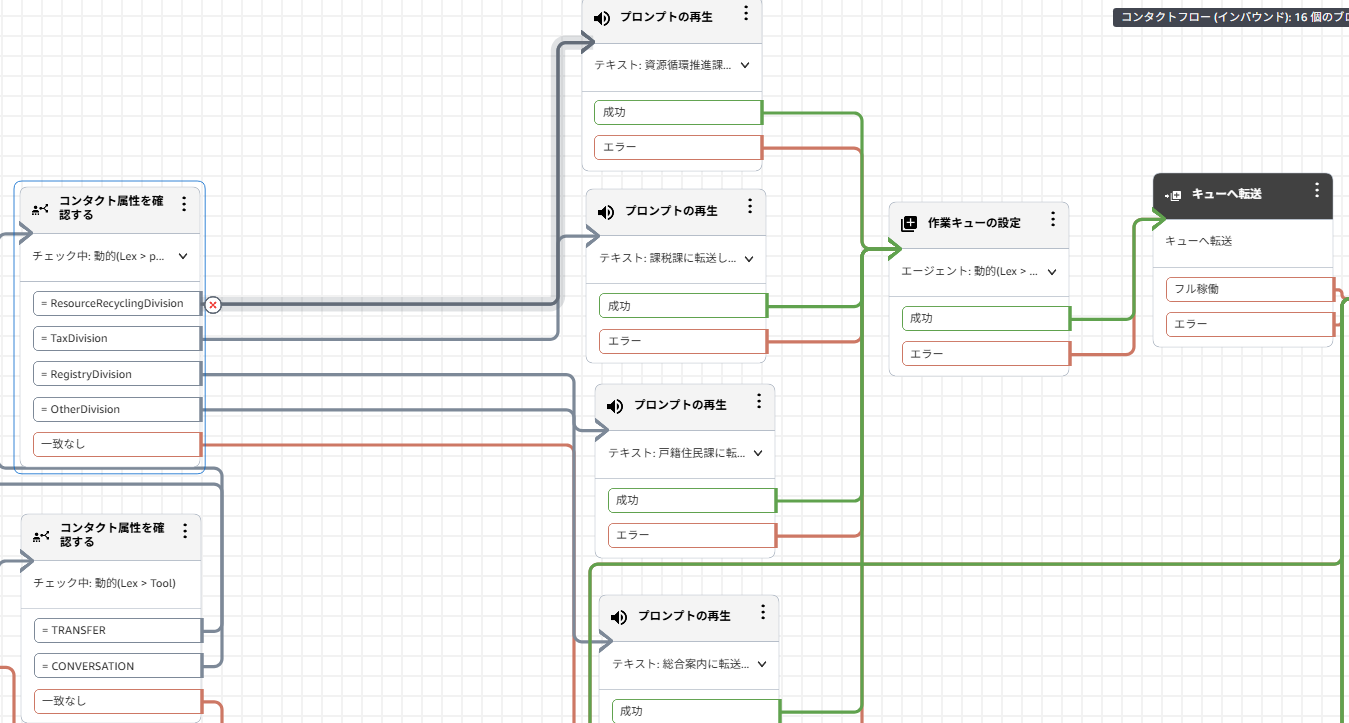Click the = TRANSFER condition branch
The width and height of the screenshot is (1349, 723).
click(x=116, y=631)
